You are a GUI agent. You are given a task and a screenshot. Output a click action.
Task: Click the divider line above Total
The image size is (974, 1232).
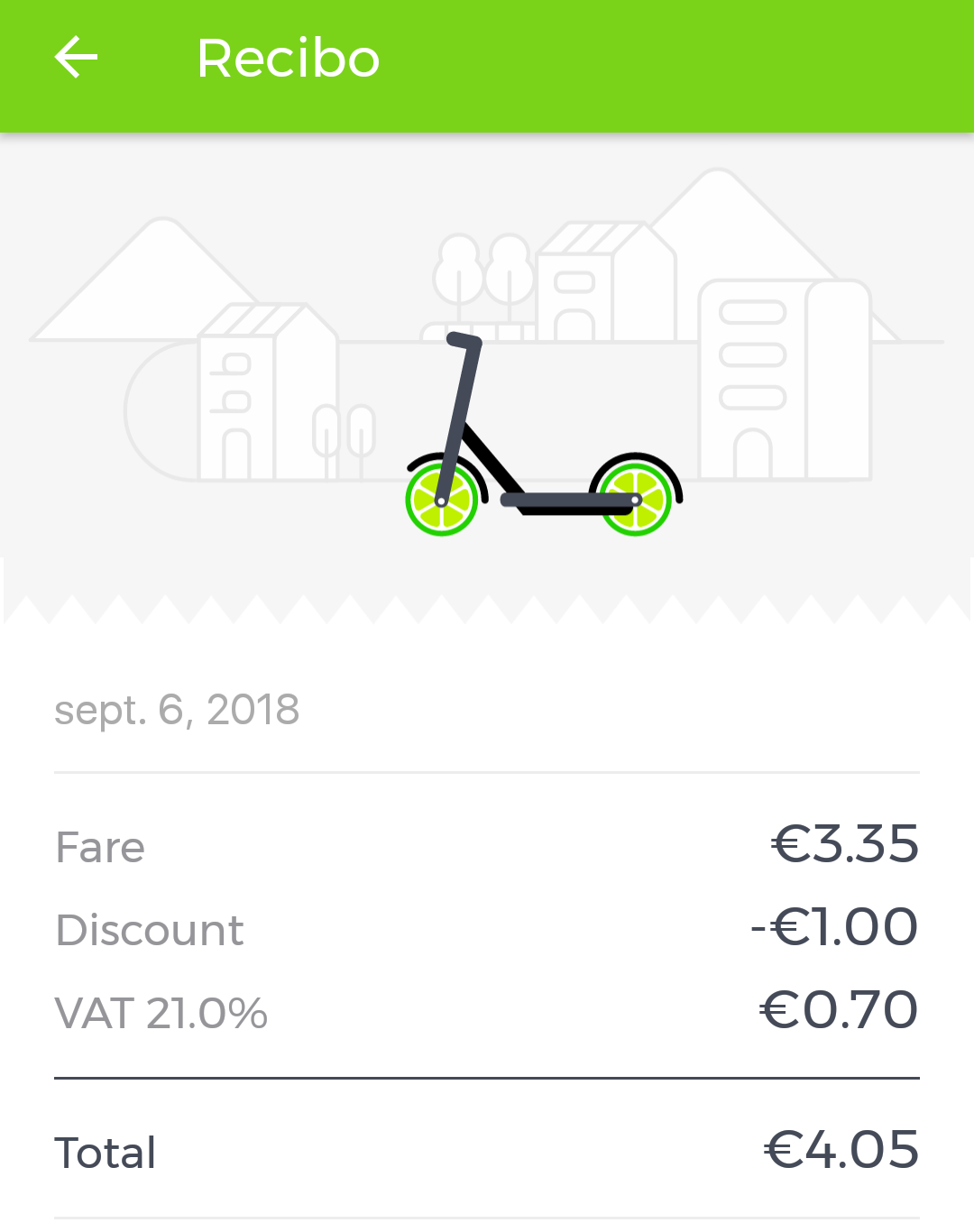[487, 1077]
